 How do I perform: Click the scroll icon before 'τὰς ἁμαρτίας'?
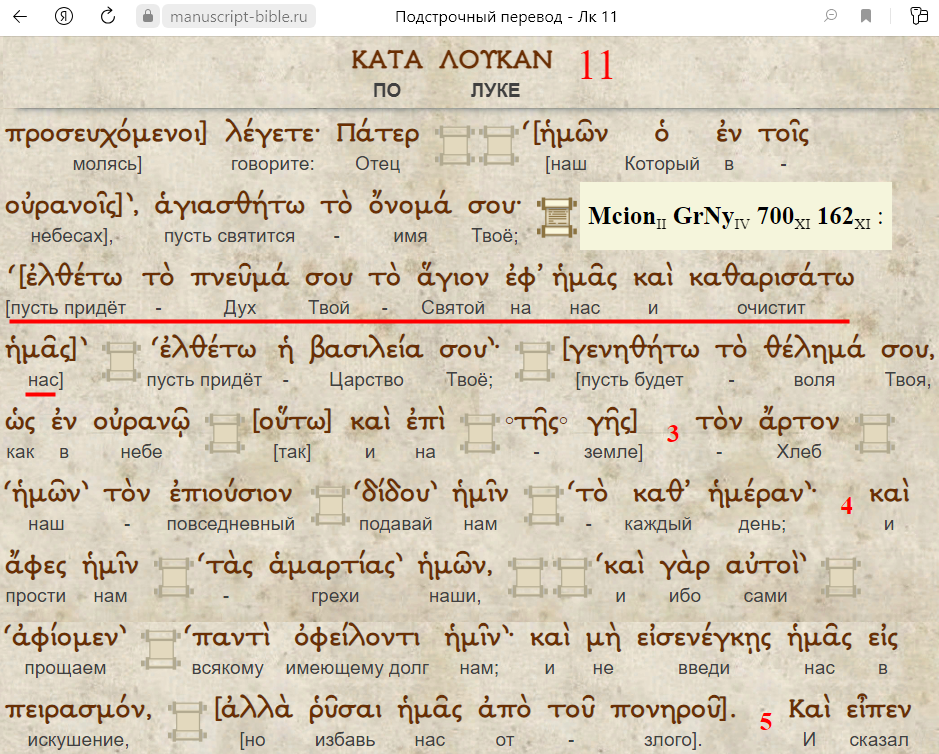tap(175, 577)
